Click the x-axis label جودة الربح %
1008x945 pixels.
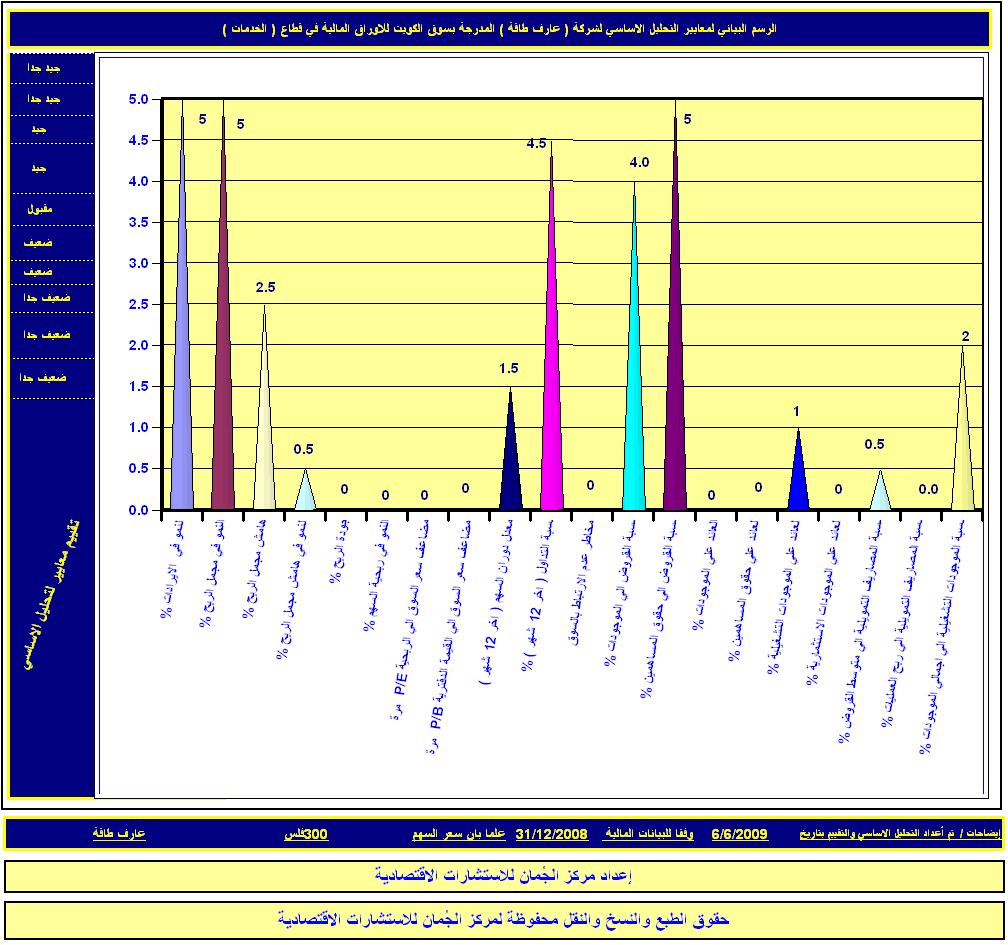[x=339, y=552]
